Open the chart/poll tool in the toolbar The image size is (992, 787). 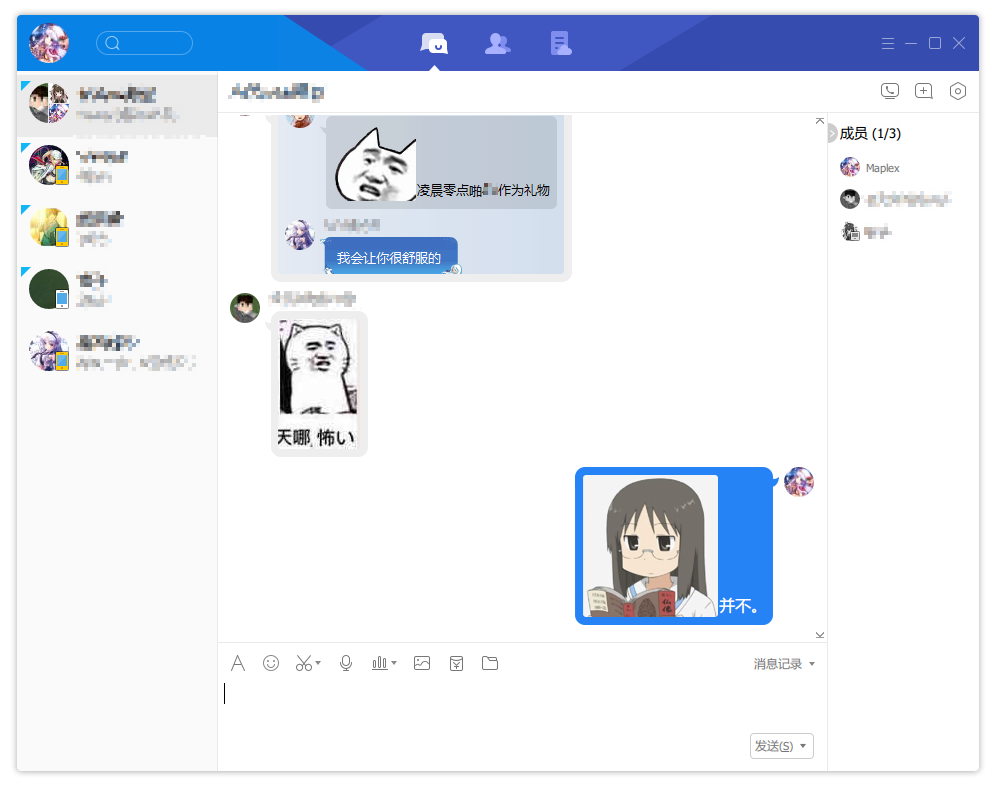[x=380, y=663]
